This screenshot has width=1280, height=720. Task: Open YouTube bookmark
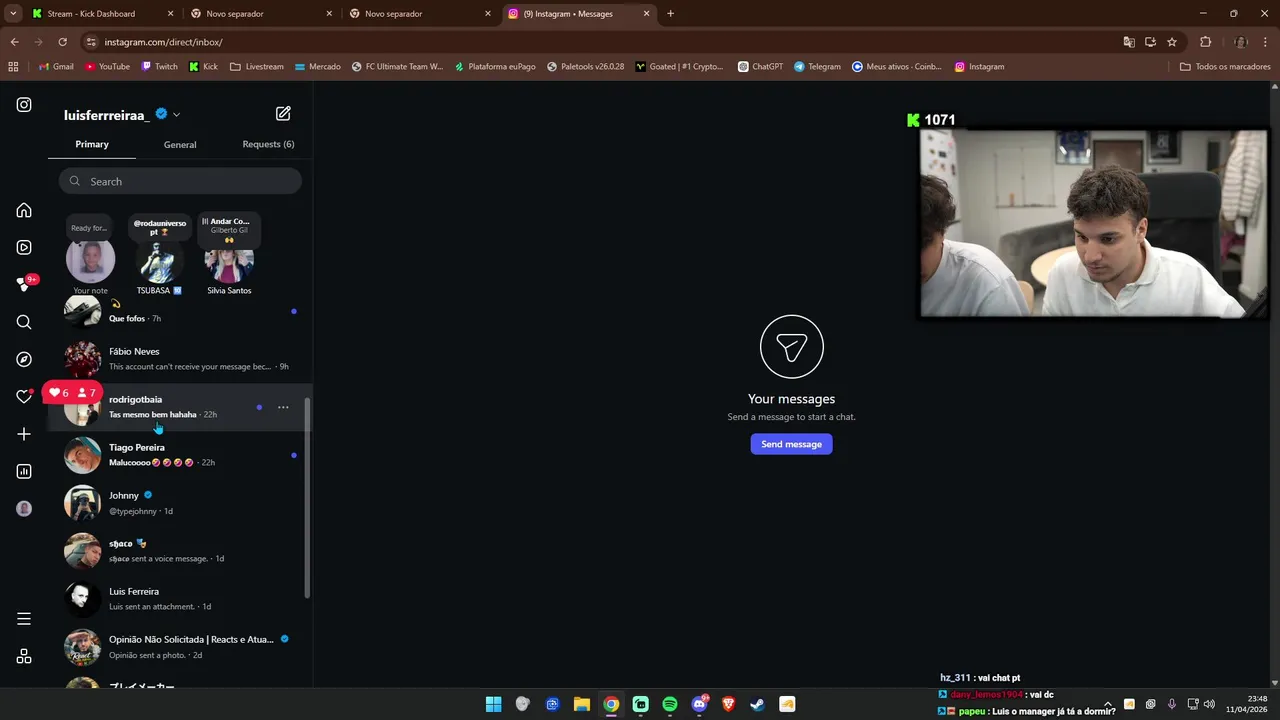point(108,67)
